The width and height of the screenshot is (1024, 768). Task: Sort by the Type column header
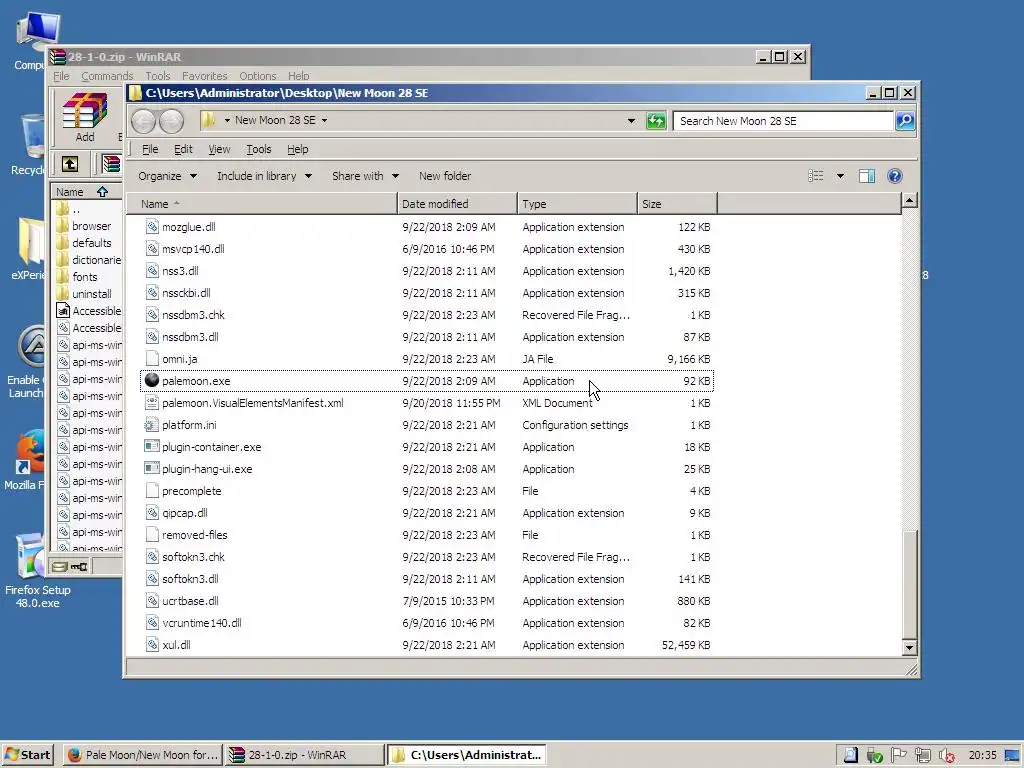pyautogui.click(x=577, y=204)
